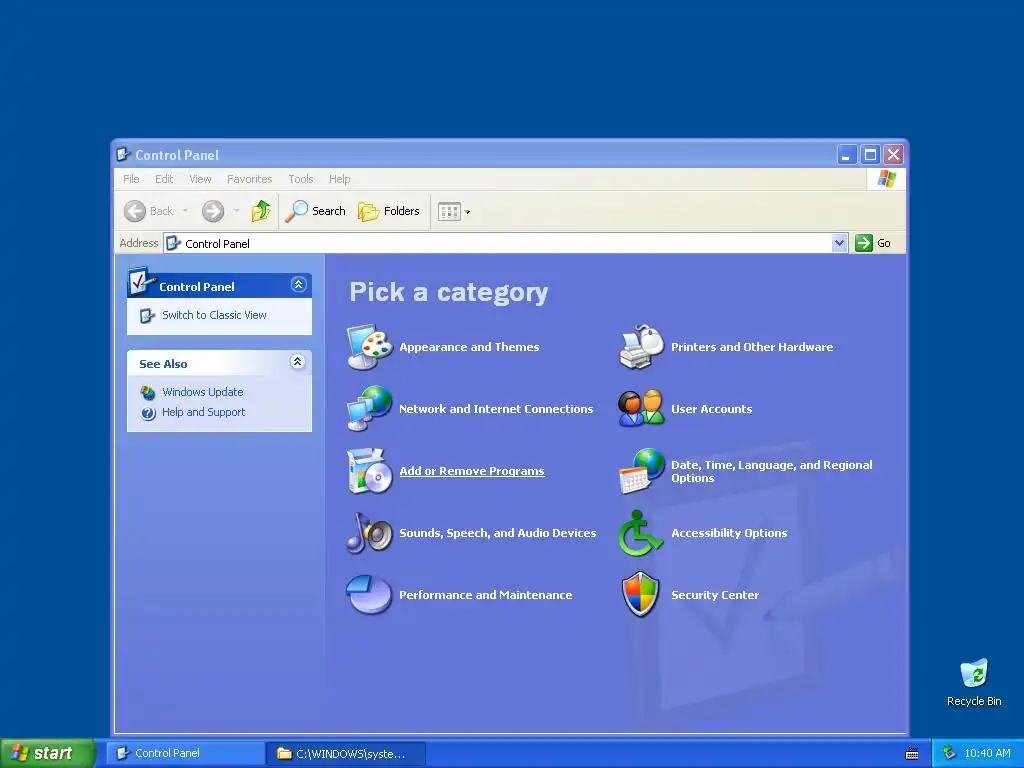Click the Switch to Classic View link
Screen dimensions: 1024x768
click(x=214, y=315)
